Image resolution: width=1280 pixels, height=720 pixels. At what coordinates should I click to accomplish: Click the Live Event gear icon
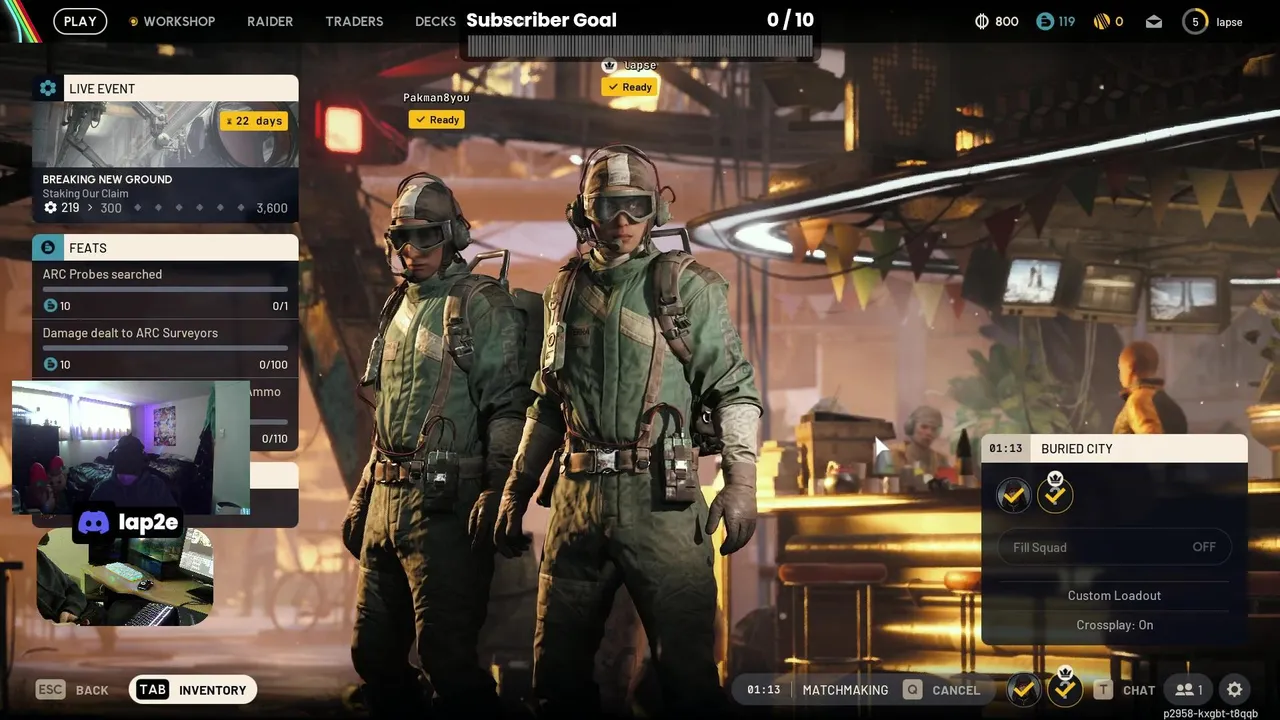tap(48, 88)
